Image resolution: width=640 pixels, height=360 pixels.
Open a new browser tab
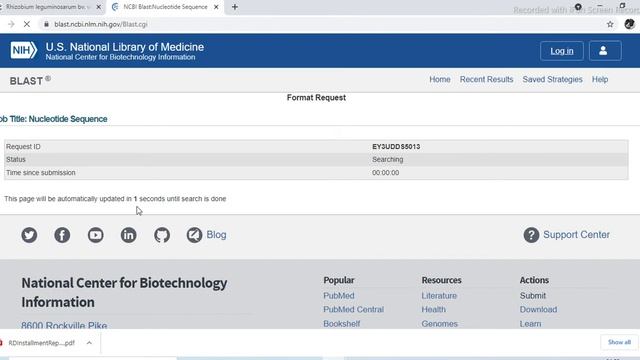(x=235, y=7)
